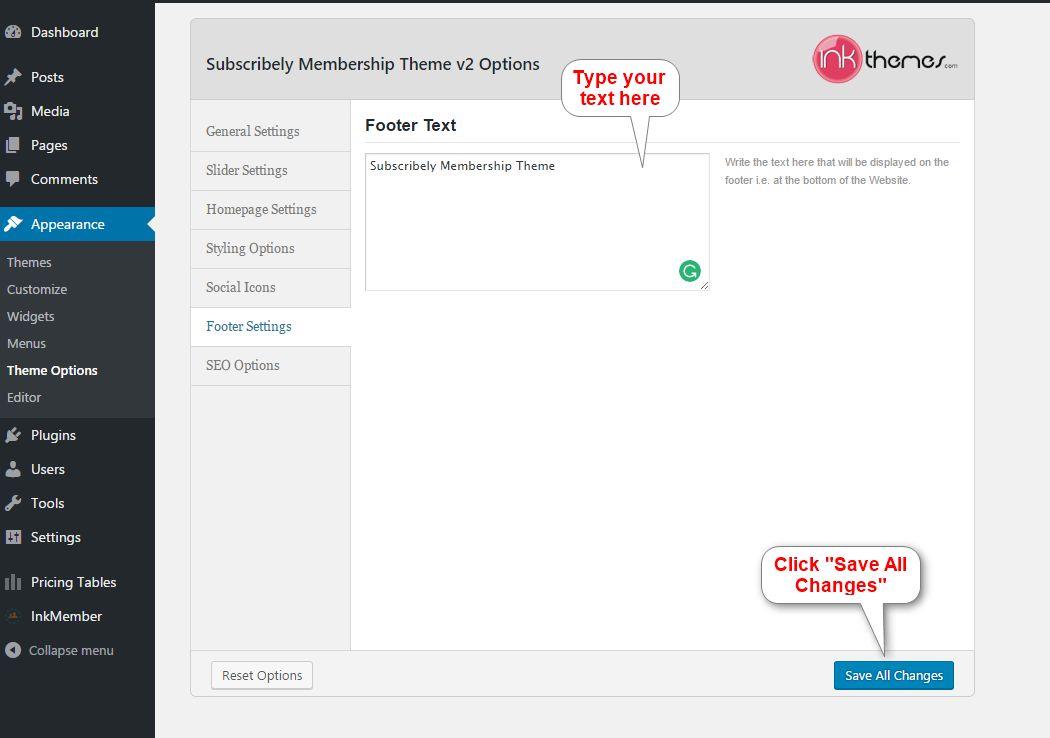
Task: Switch to Homepage Settings tab
Action: (271, 210)
